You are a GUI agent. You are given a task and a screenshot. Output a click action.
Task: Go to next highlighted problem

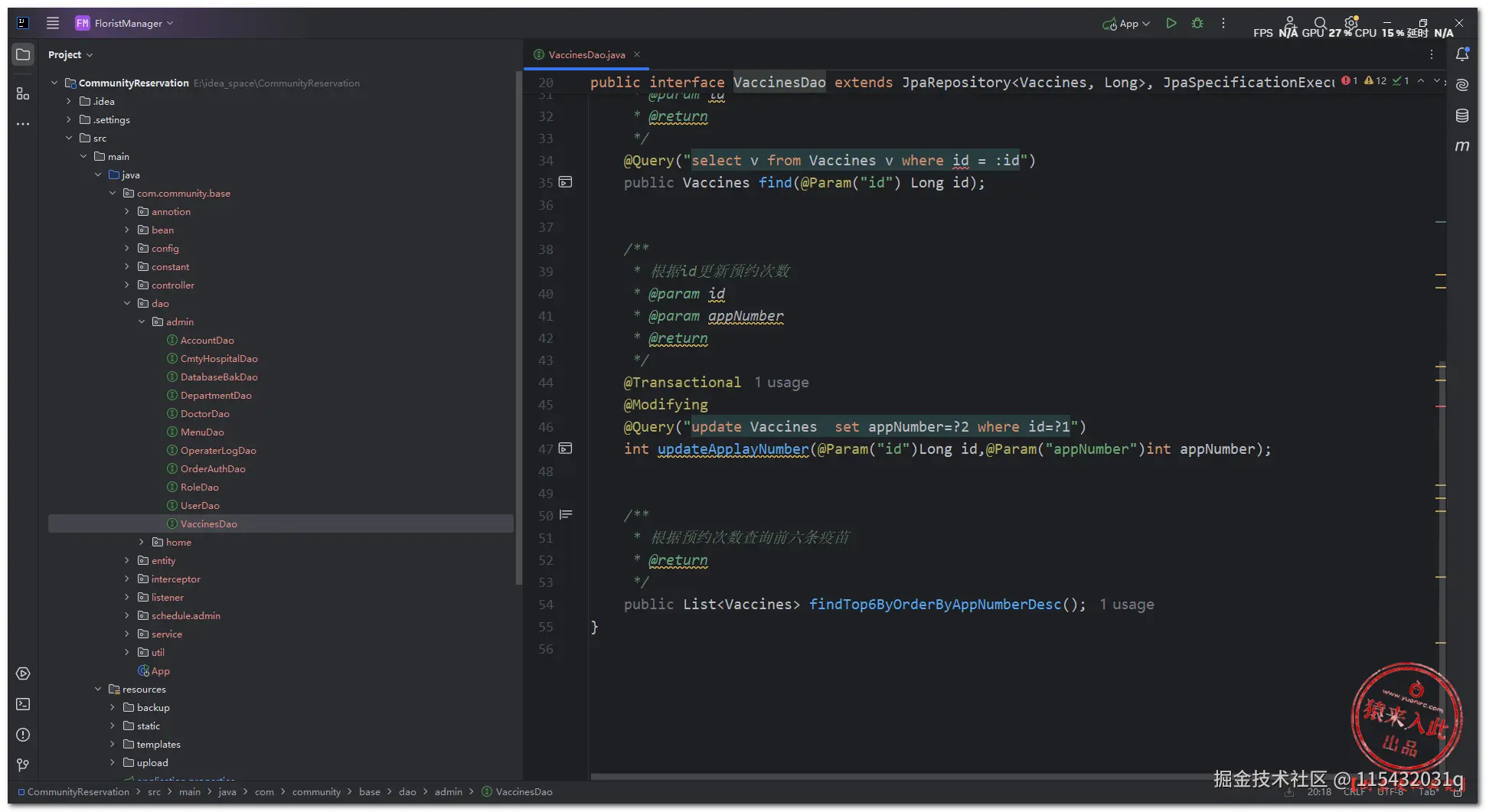click(x=1437, y=80)
